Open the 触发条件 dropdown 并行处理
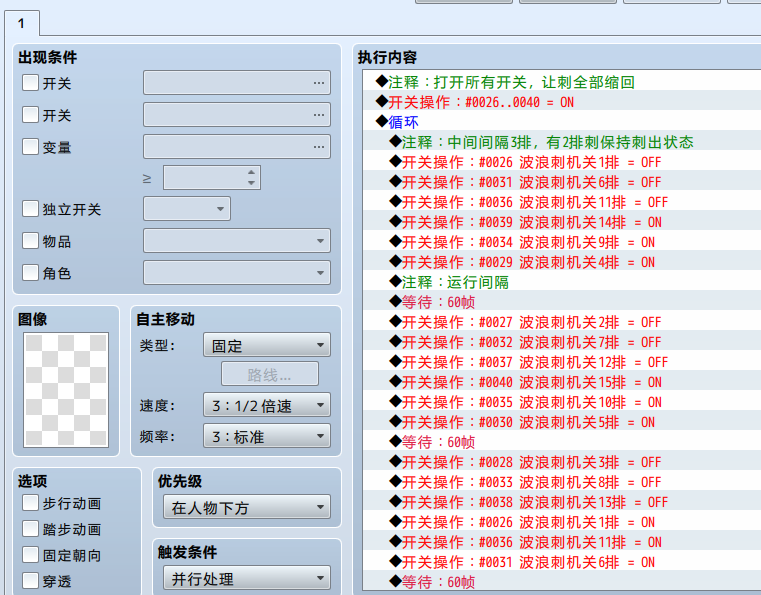Viewport: 761px width, 595px height. click(247, 578)
